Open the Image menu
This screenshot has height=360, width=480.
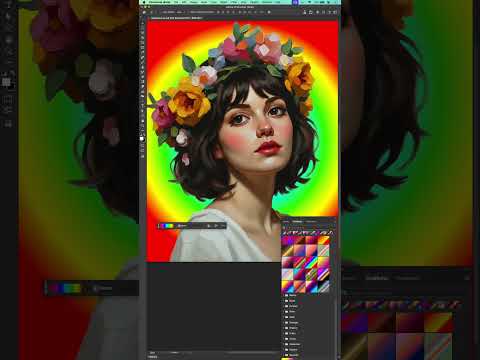194,2
